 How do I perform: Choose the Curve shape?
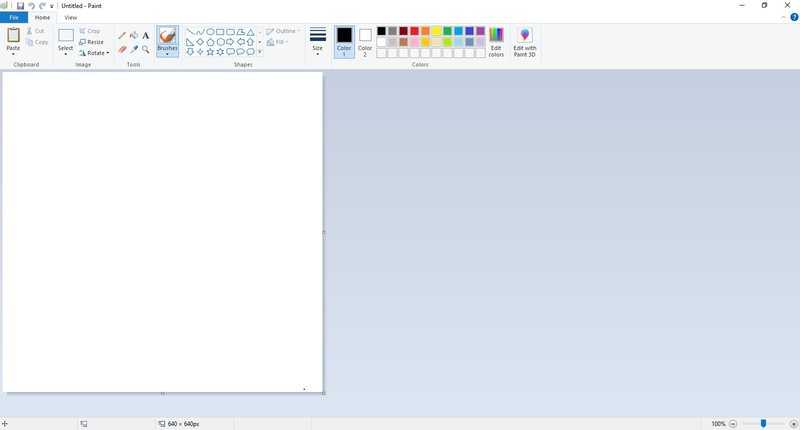pyautogui.click(x=200, y=32)
